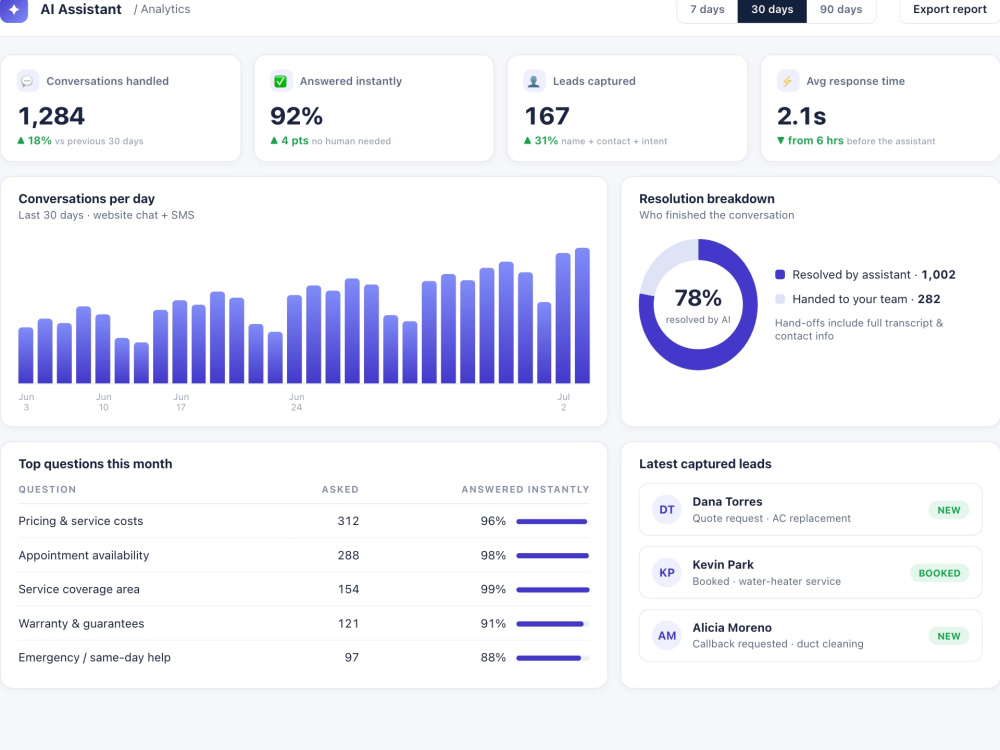Click the Export report button
Viewport: 1000px width, 750px height.
950,10
